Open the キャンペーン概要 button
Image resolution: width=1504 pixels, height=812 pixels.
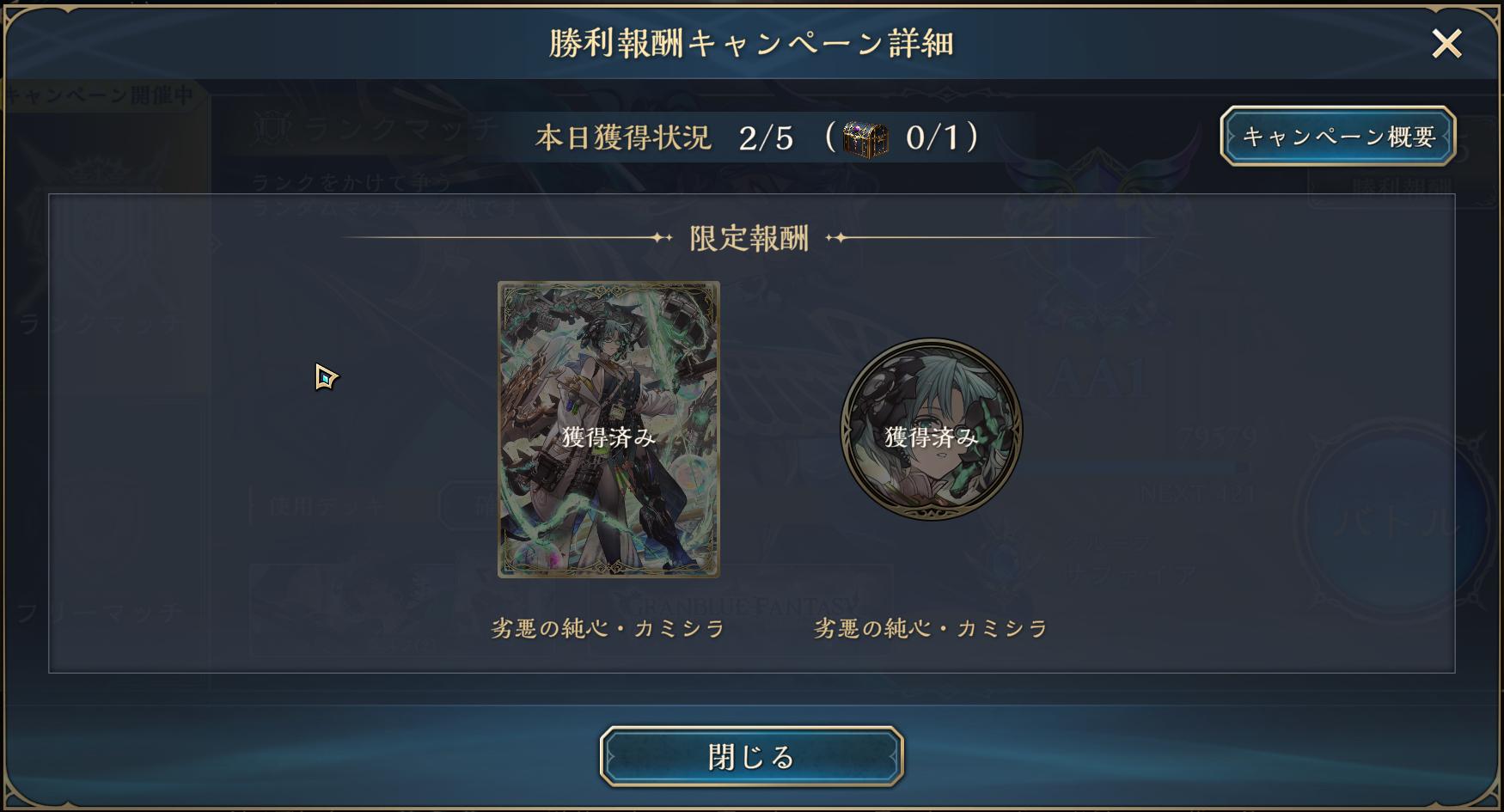[1338, 136]
